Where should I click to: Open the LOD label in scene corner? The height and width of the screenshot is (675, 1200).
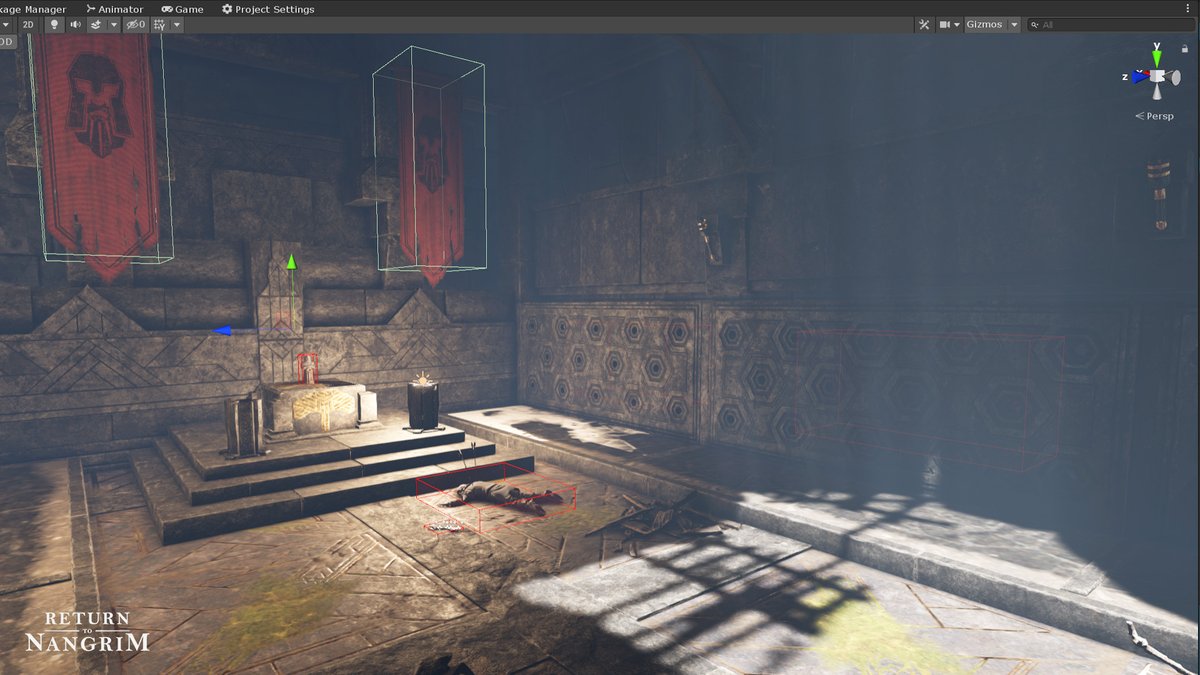(x=7, y=41)
